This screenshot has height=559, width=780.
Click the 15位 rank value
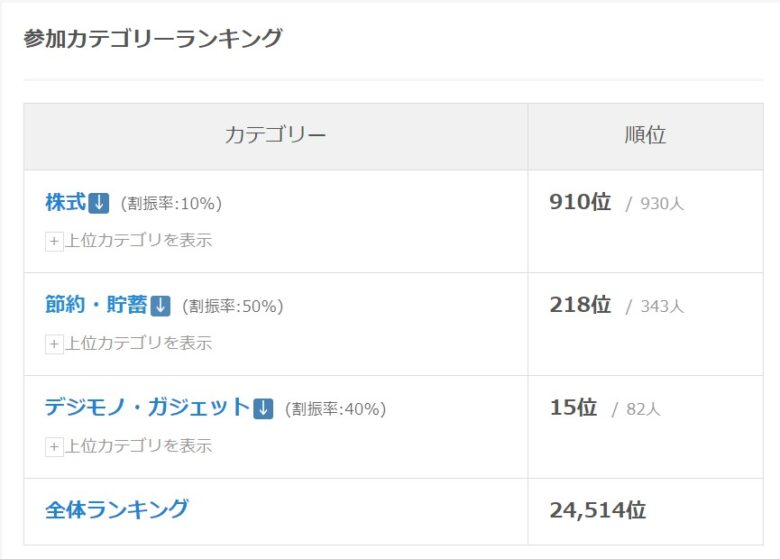573,407
